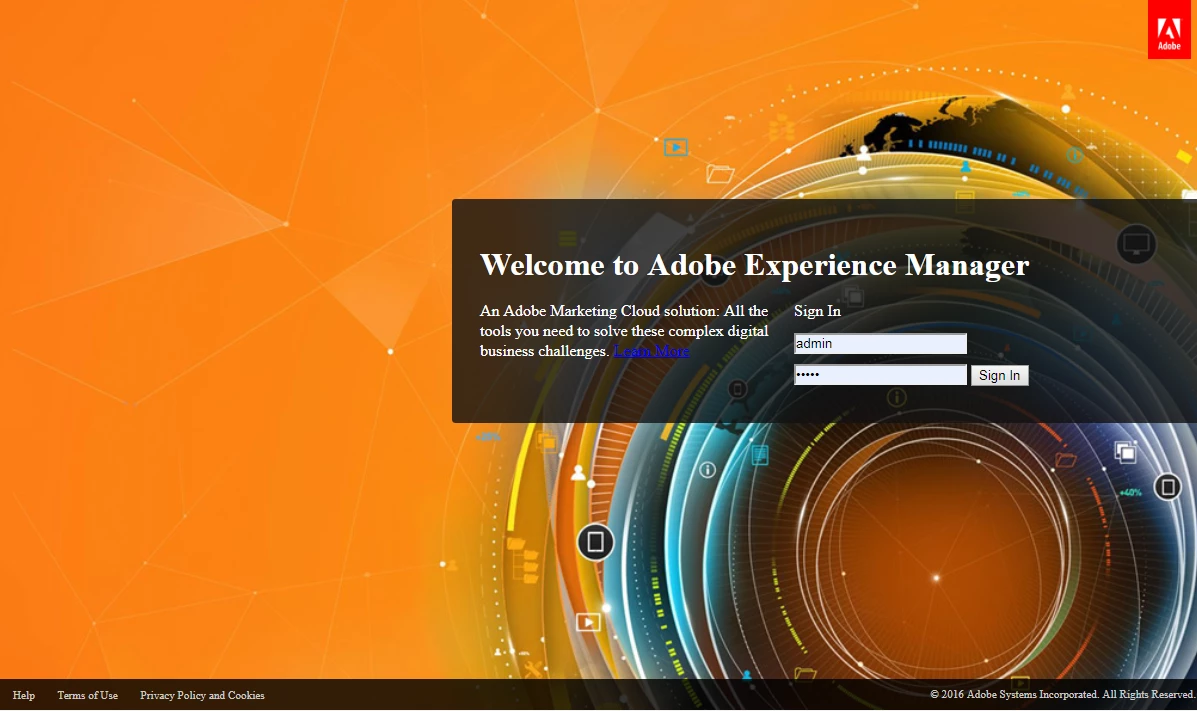The image size is (1197, 711).
Task: Focus the masked password input field
Action: coord(880,375)
